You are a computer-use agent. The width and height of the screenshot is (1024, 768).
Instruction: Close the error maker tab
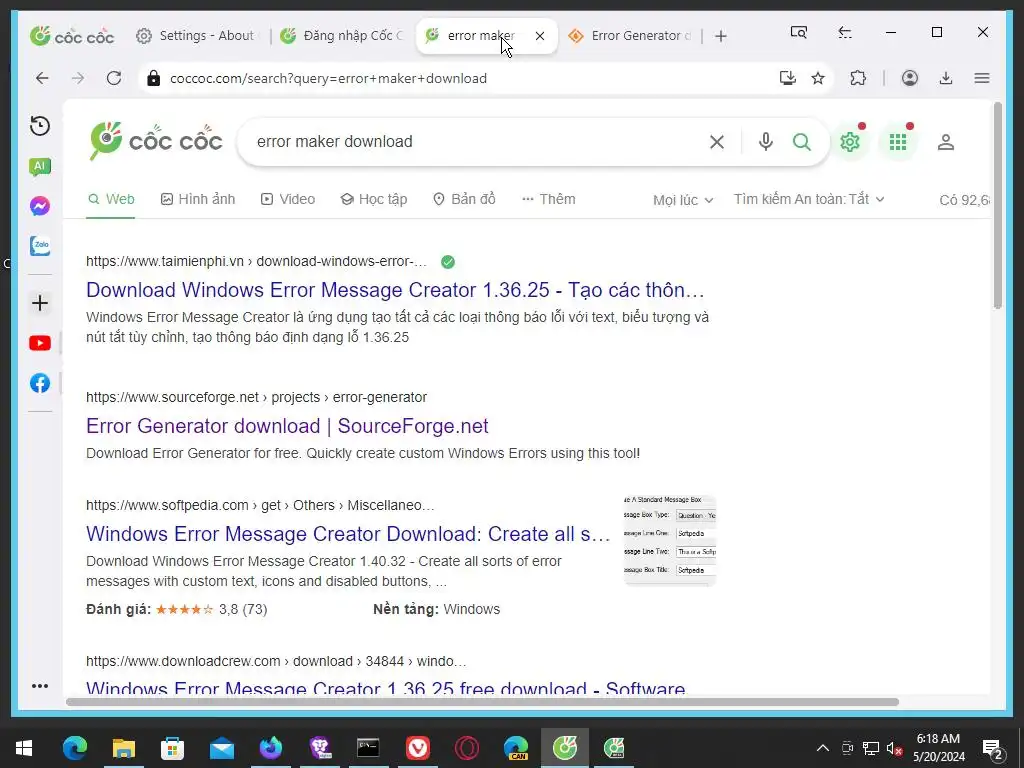[x=539, y=36]
